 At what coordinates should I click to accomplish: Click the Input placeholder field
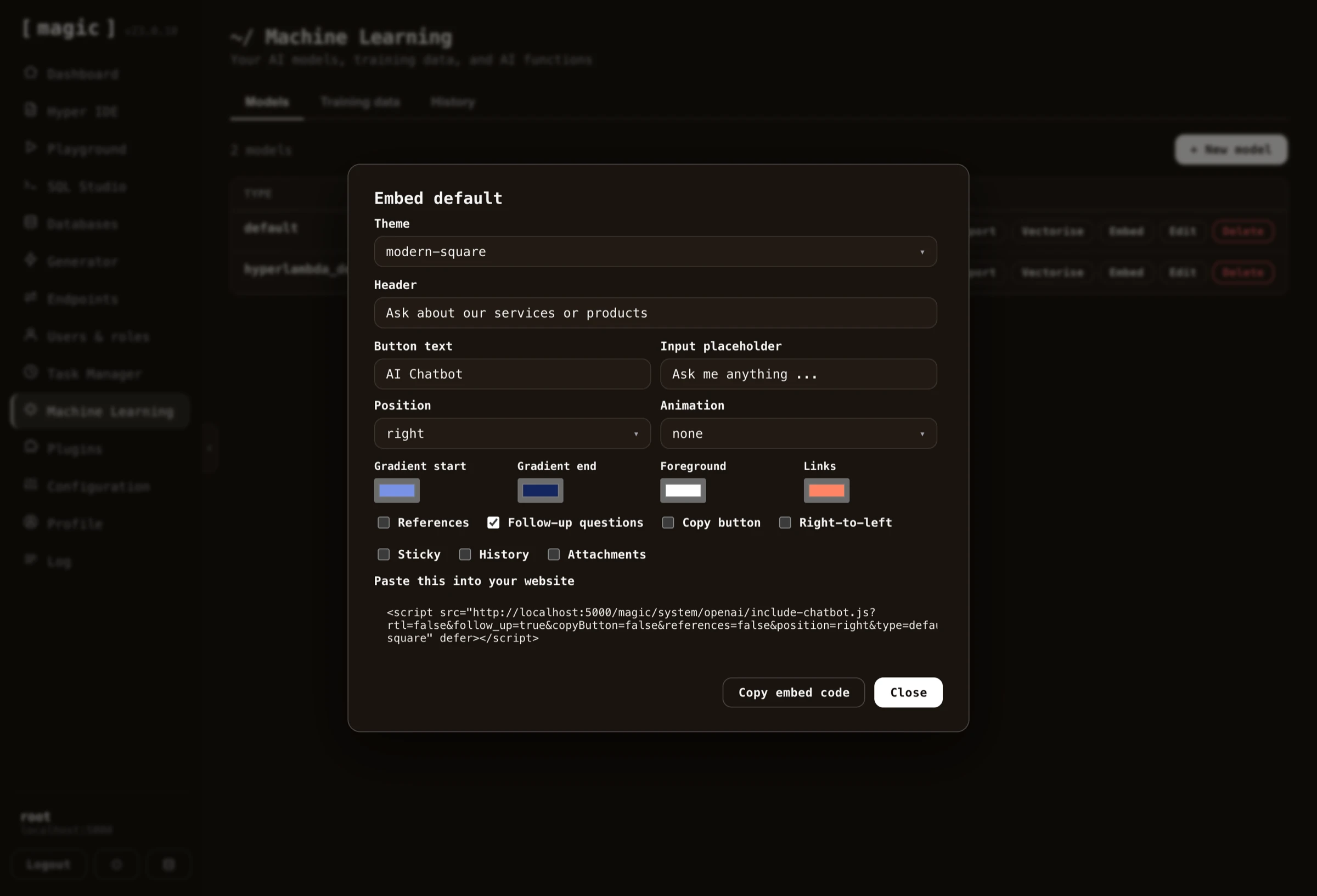pyautogui.click(x=798, y=374)
